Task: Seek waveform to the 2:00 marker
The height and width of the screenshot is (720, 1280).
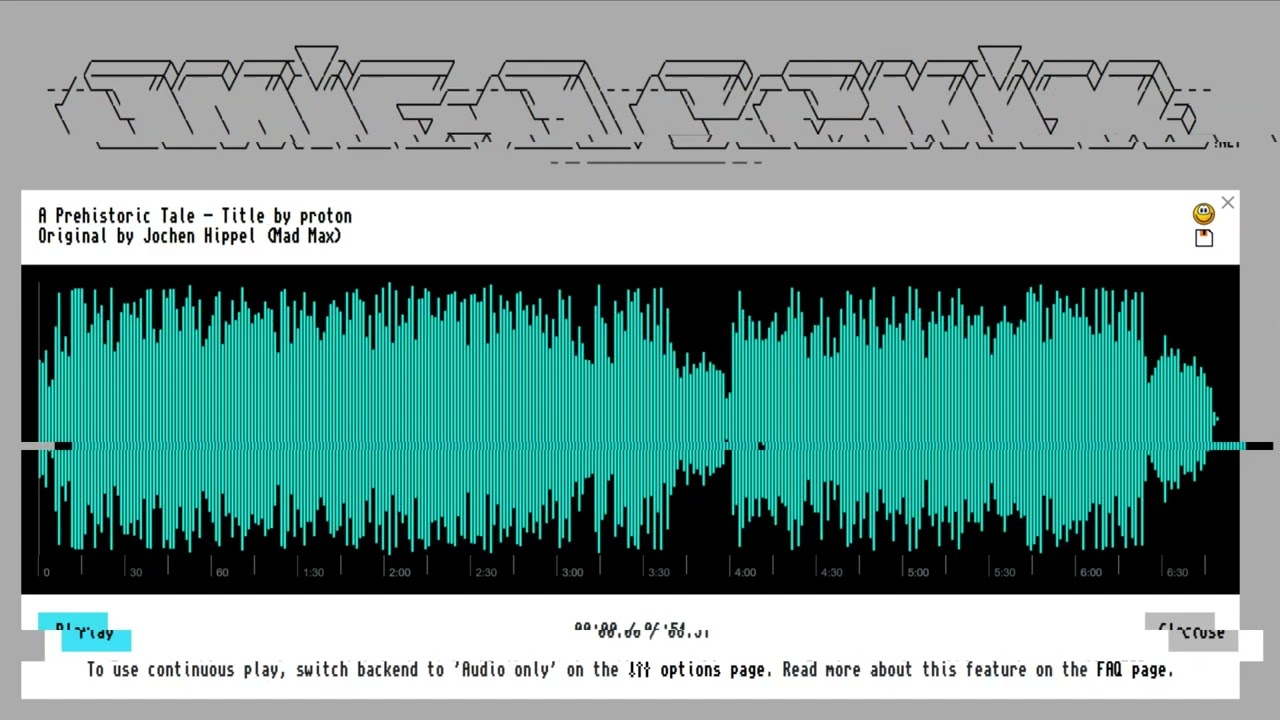Action: point(399,572)
